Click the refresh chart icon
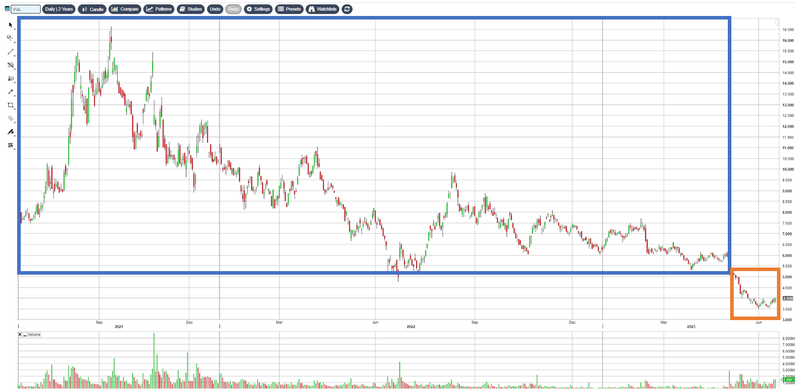This screenshot has height=391, width=800. coord(347,9)
